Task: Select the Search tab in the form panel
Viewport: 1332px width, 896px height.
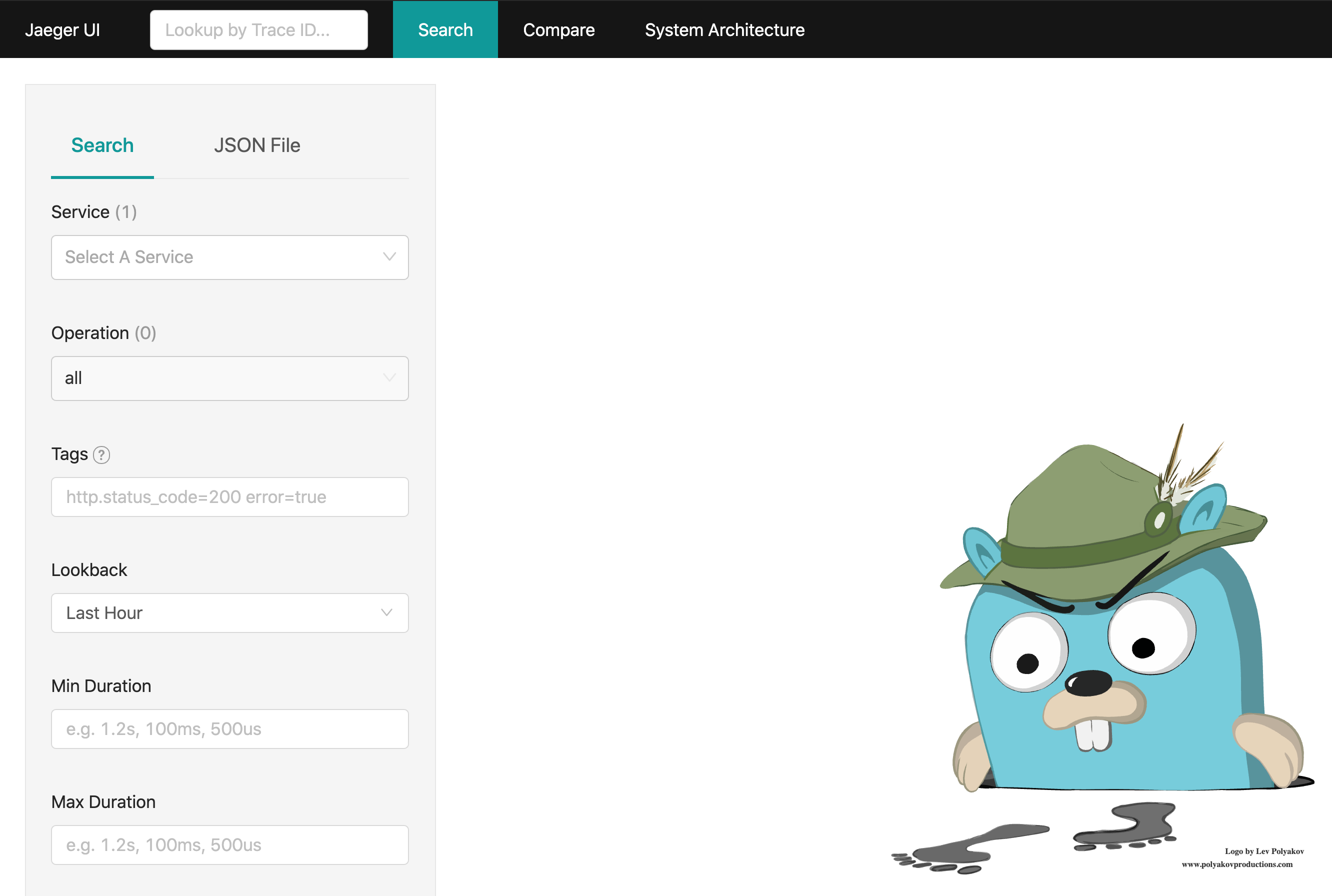Action: 102,145
